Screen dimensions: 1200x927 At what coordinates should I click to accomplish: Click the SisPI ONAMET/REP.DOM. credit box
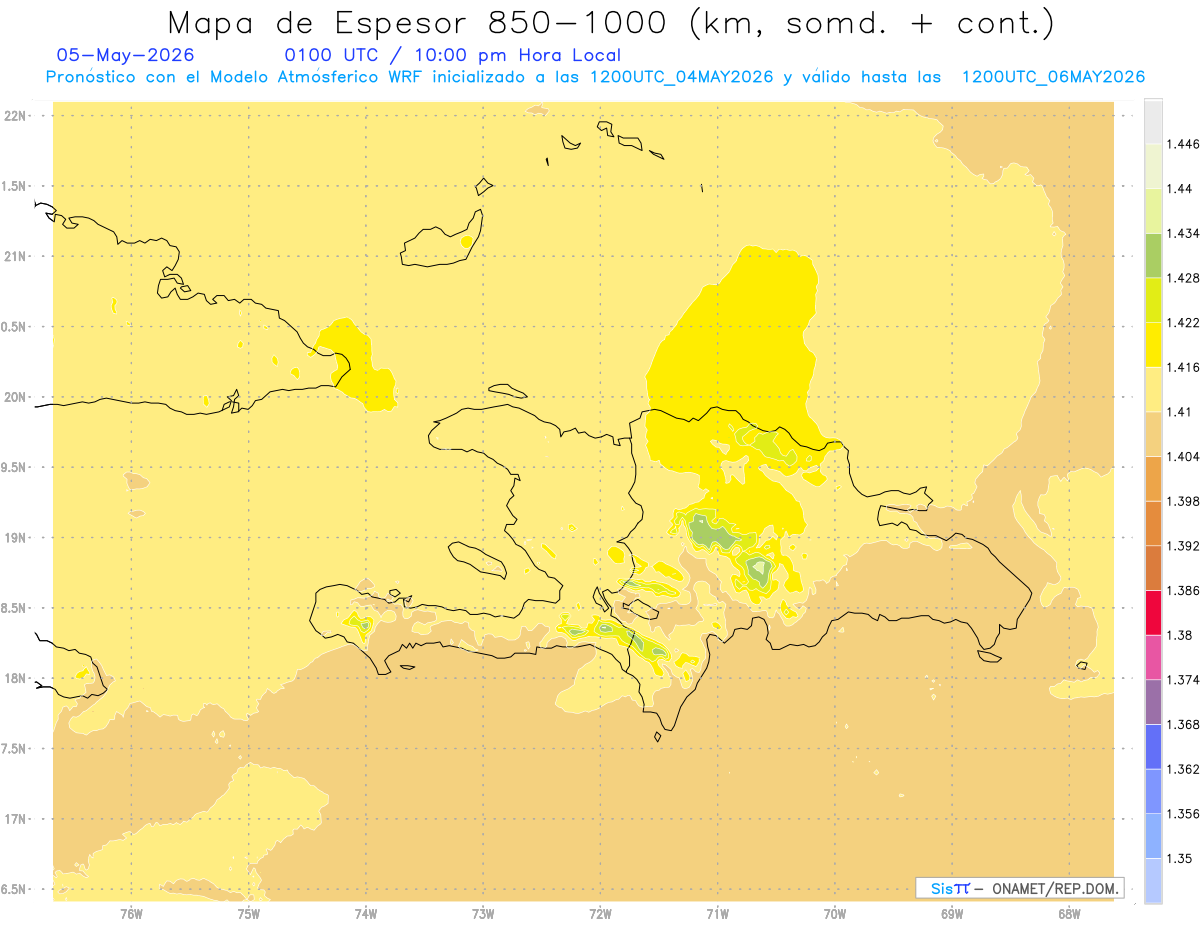(x=1019, y=888)
